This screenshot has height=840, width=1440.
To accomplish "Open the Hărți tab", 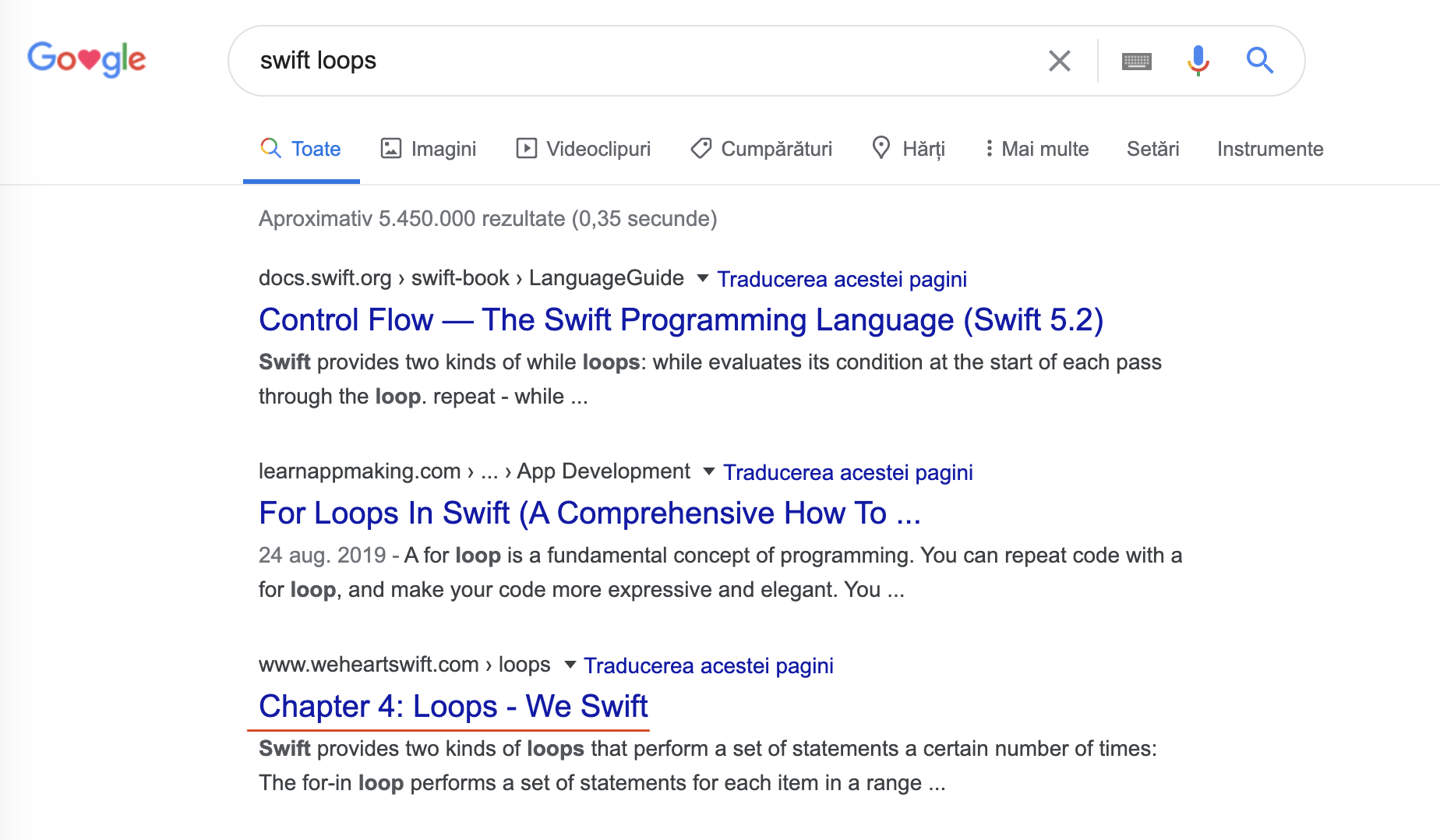I will [909, 149].
